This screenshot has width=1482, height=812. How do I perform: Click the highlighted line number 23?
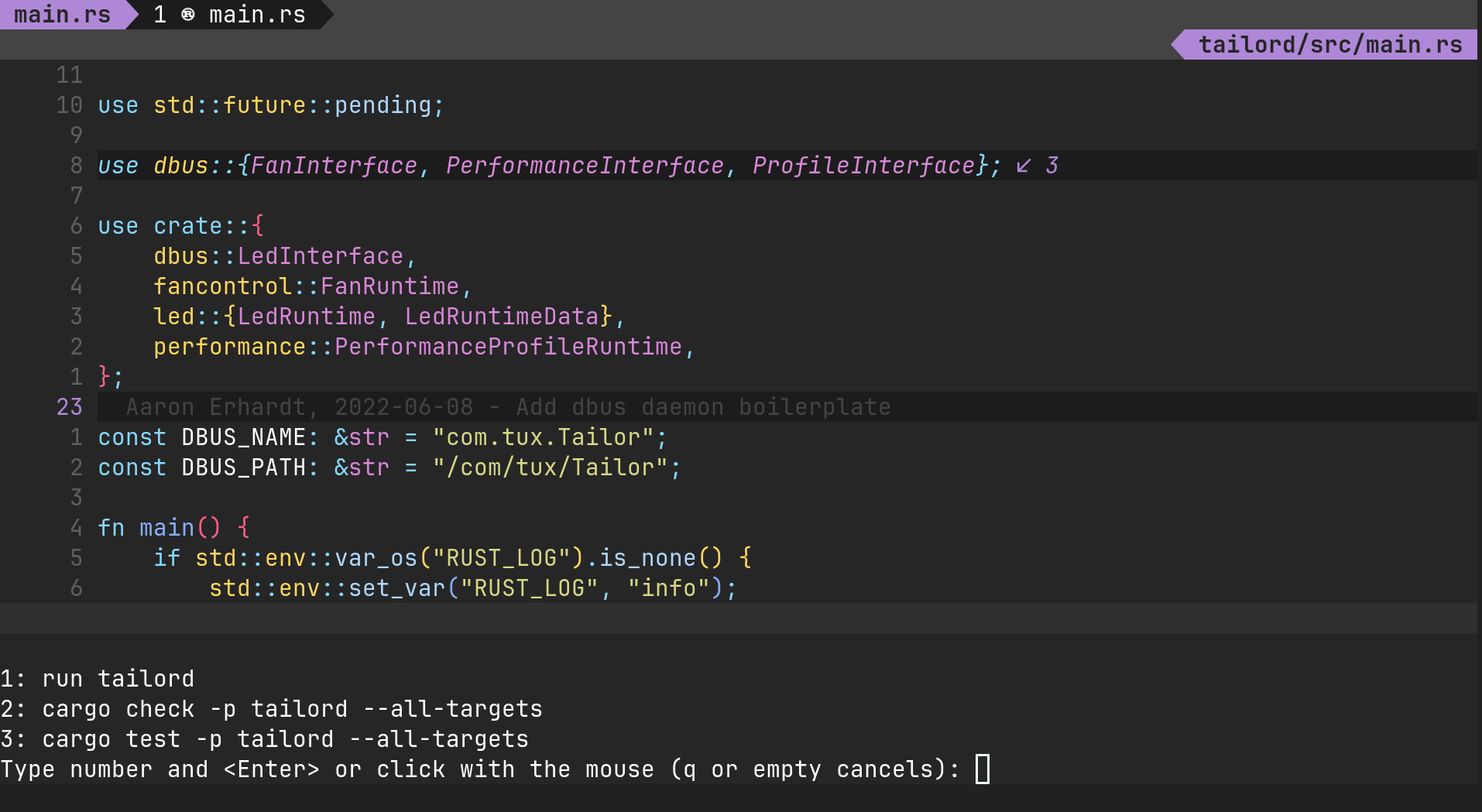point(69,406)
